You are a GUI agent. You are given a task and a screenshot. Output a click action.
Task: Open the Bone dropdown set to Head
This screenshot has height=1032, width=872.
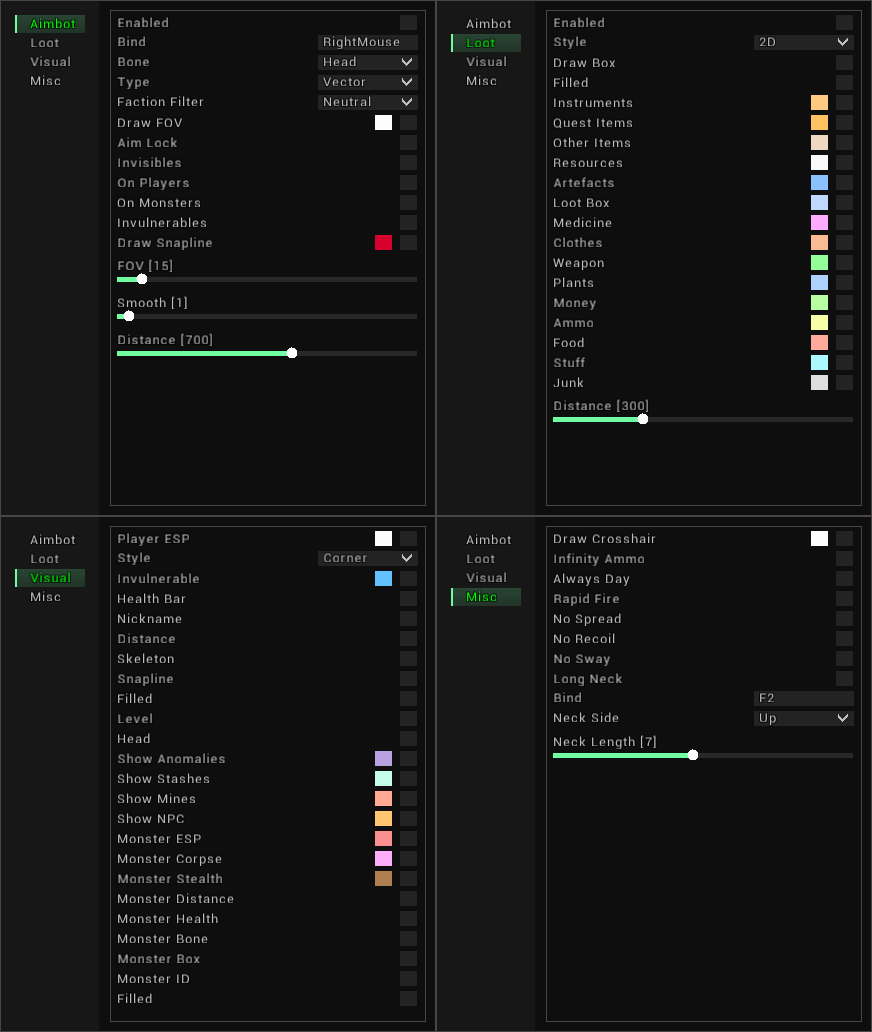click(367, 62)
